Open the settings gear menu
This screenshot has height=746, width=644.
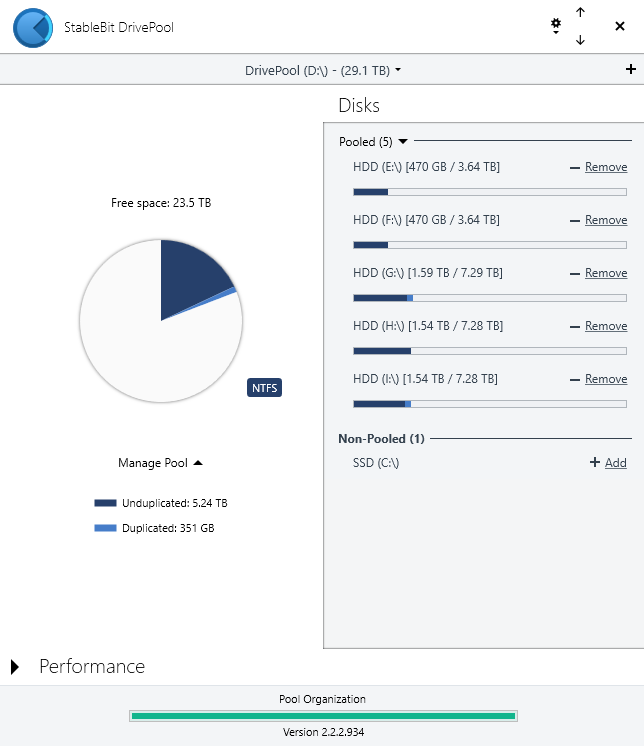(556, 25)
